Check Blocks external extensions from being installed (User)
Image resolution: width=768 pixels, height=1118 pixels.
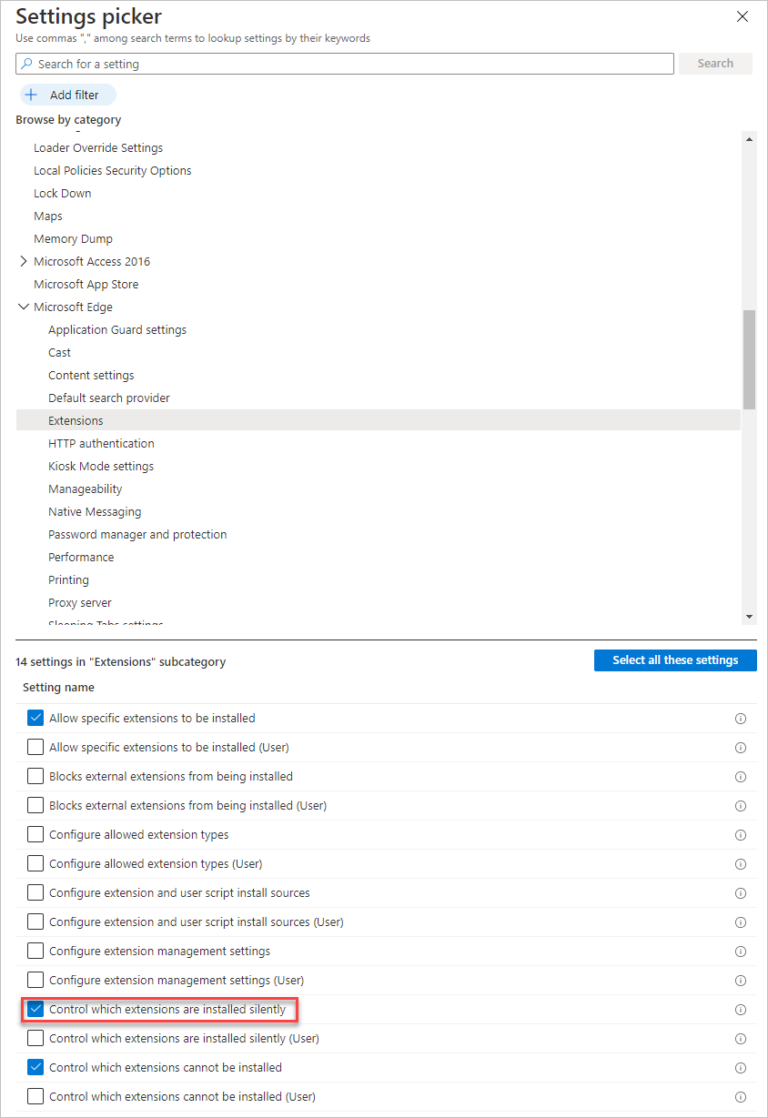[x=35, y=805]
